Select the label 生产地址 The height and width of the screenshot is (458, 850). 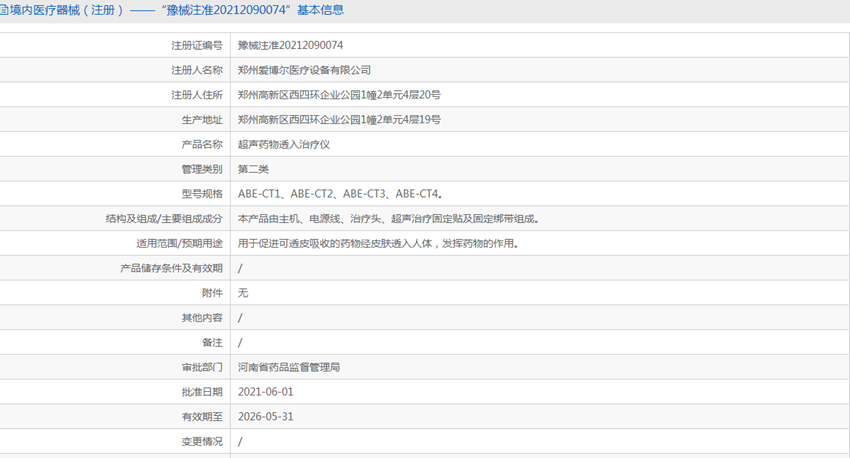tap(202, 120)
